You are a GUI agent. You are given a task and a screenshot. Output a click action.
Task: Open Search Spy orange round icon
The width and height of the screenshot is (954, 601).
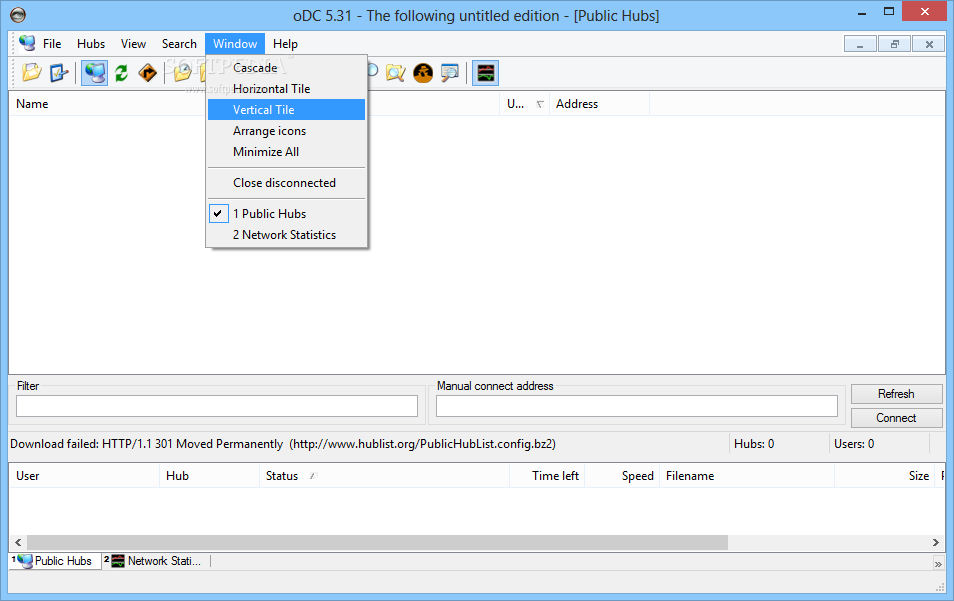(x=423, y=73)
